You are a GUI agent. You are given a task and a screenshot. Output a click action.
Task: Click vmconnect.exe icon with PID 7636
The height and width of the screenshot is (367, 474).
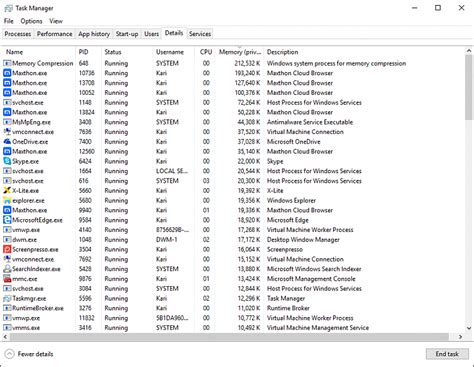point(7,132)
